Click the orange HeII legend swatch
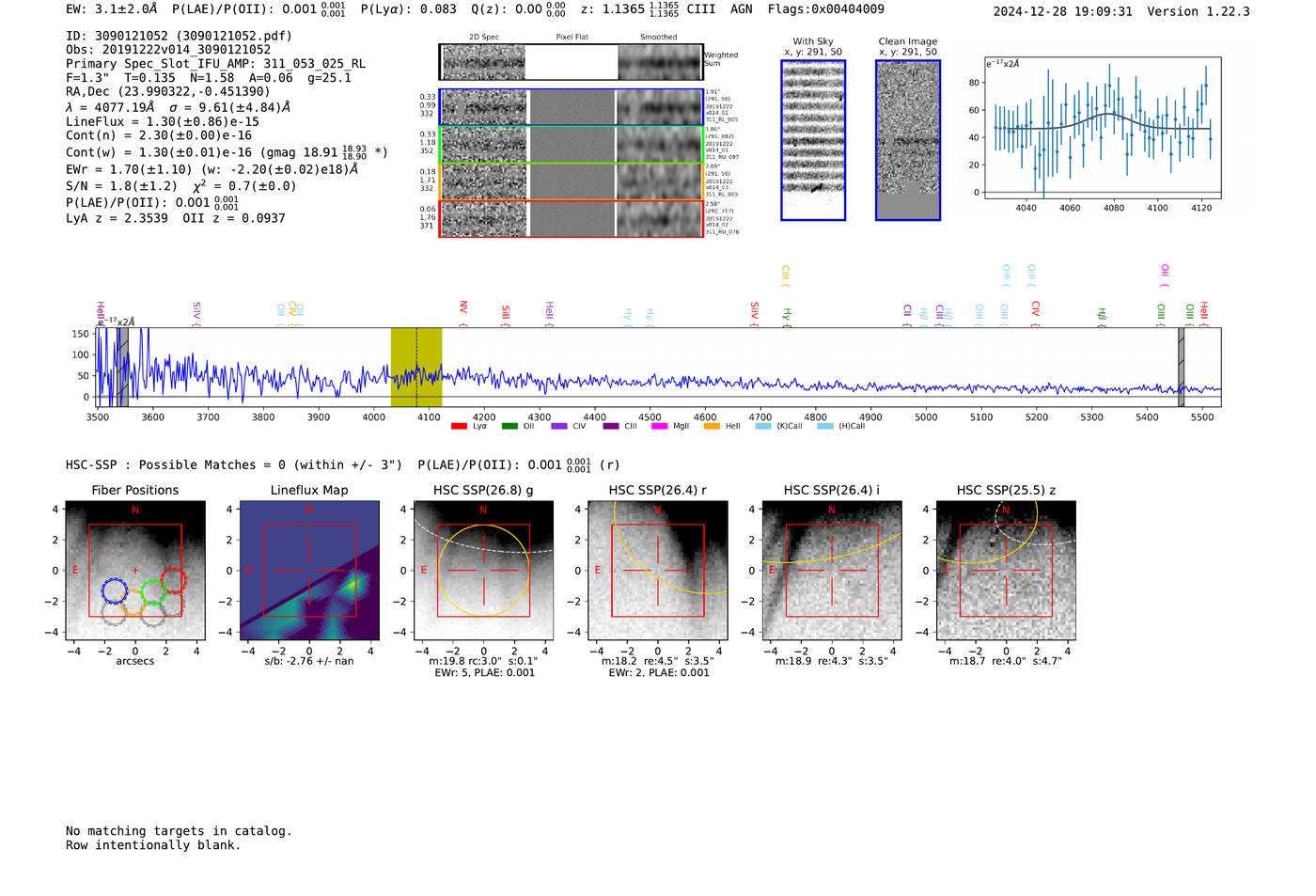 pyautogui.click(x=713, y=427)
